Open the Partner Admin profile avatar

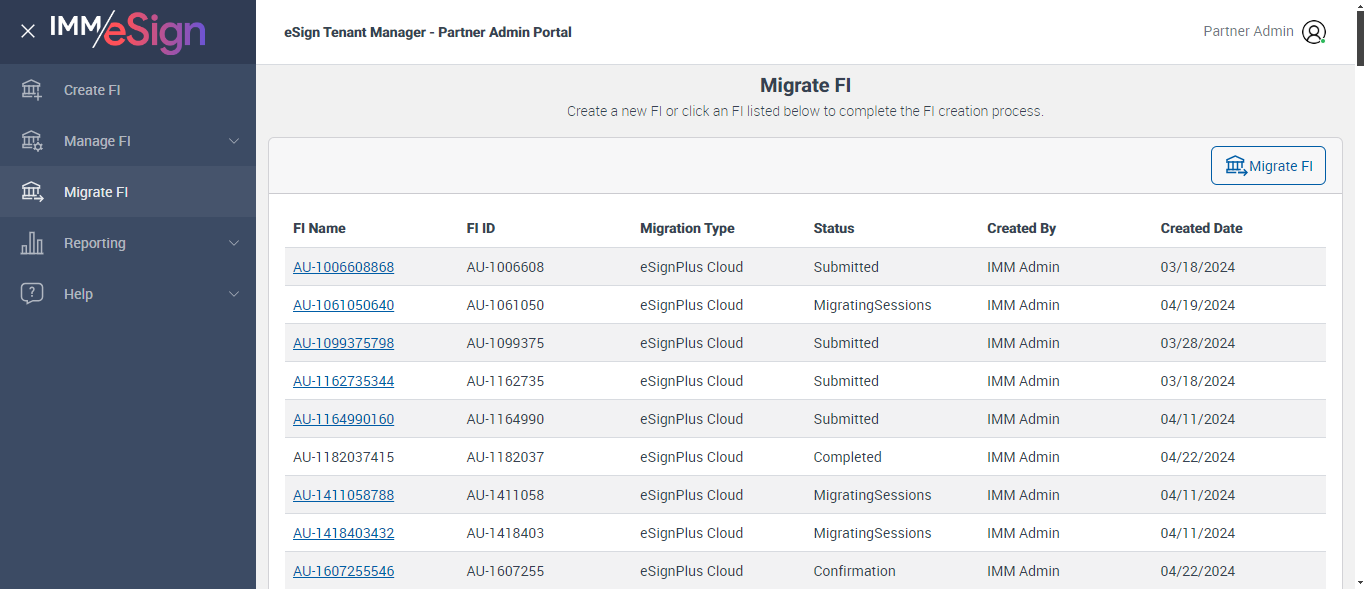pyautogui.click(x=1313, y=32)
